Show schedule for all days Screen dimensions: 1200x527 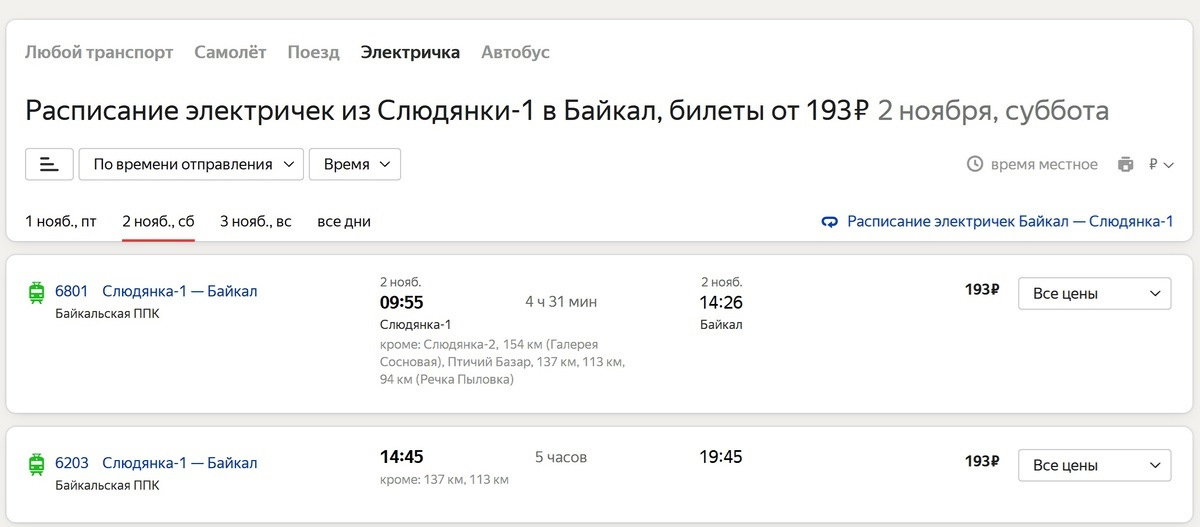click(344, 221)
